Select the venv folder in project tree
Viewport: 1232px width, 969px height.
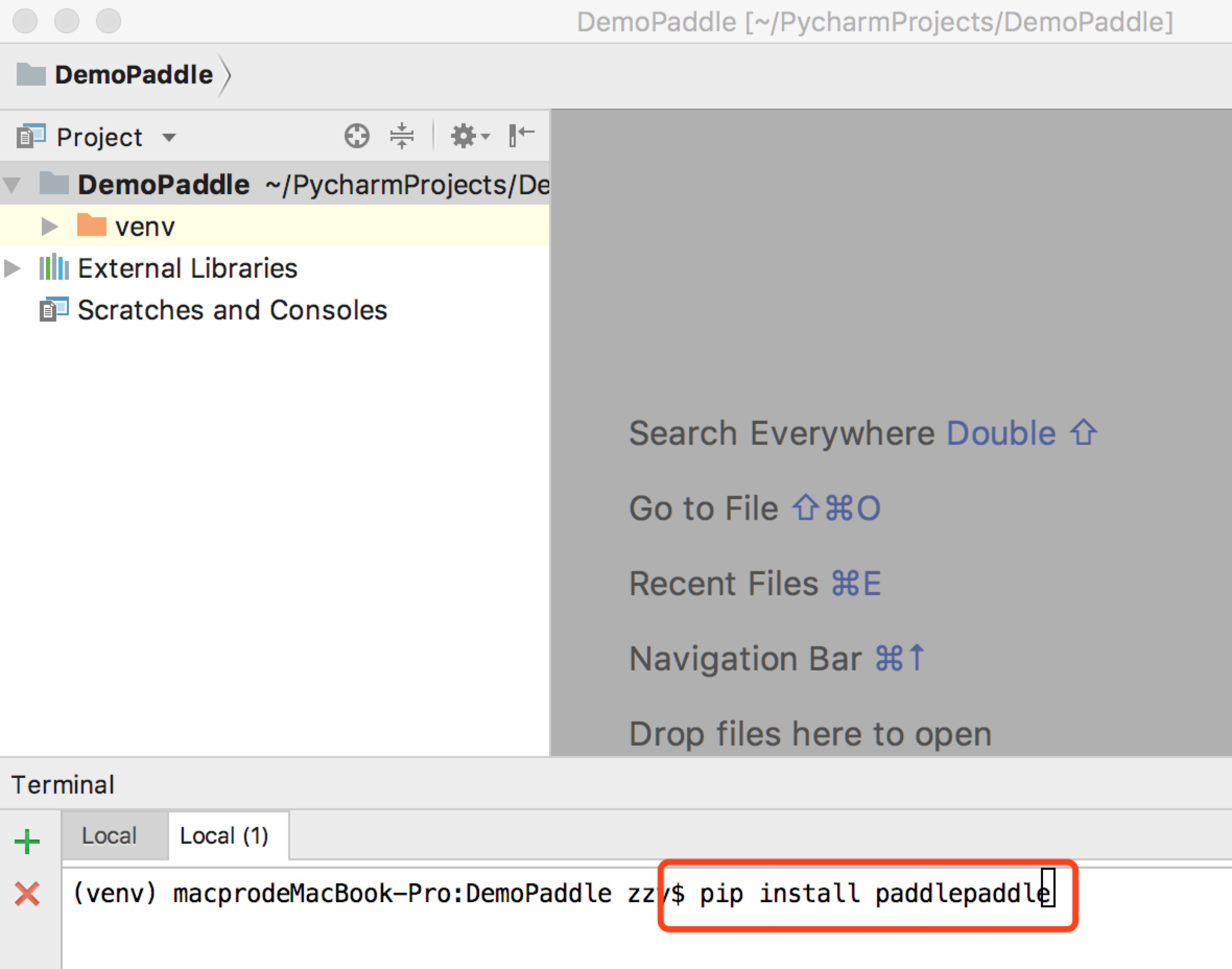pyautogui.click(x=275, y=227)
